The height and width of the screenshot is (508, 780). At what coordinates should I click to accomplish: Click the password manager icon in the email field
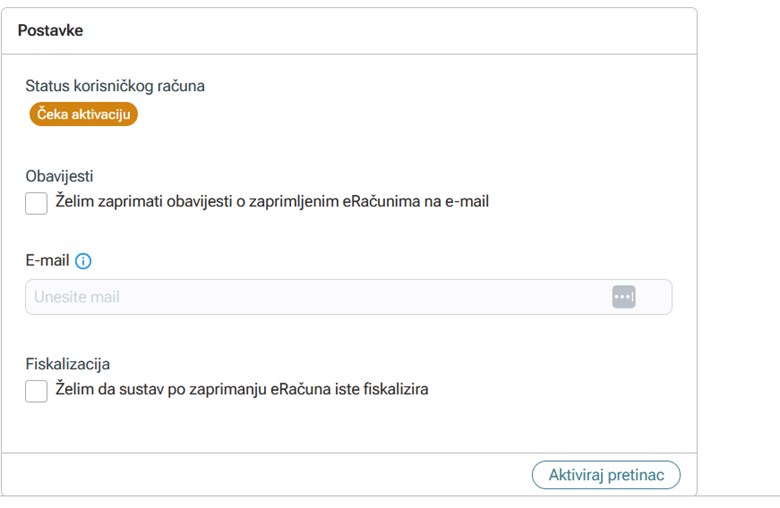(x=623, y=297)
